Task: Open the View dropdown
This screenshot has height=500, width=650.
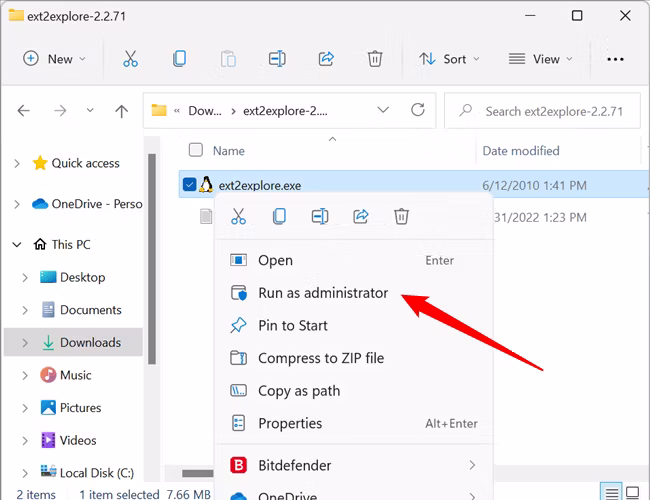Action: (x=541, y=59)
